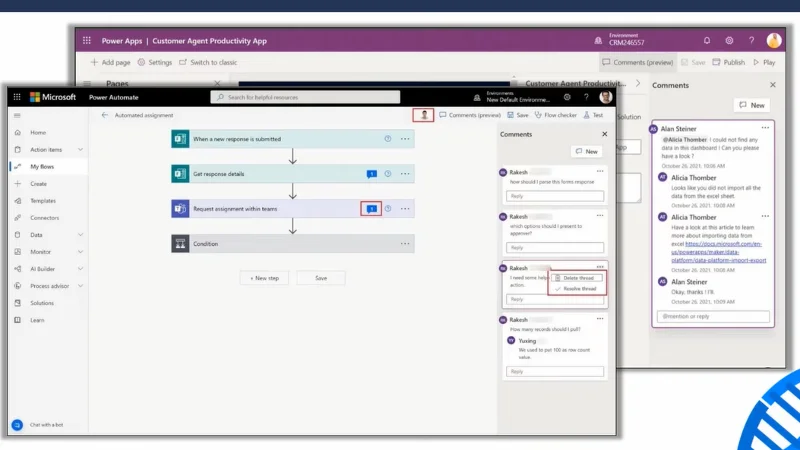Open Power Automate help icon

coord(586,97)
